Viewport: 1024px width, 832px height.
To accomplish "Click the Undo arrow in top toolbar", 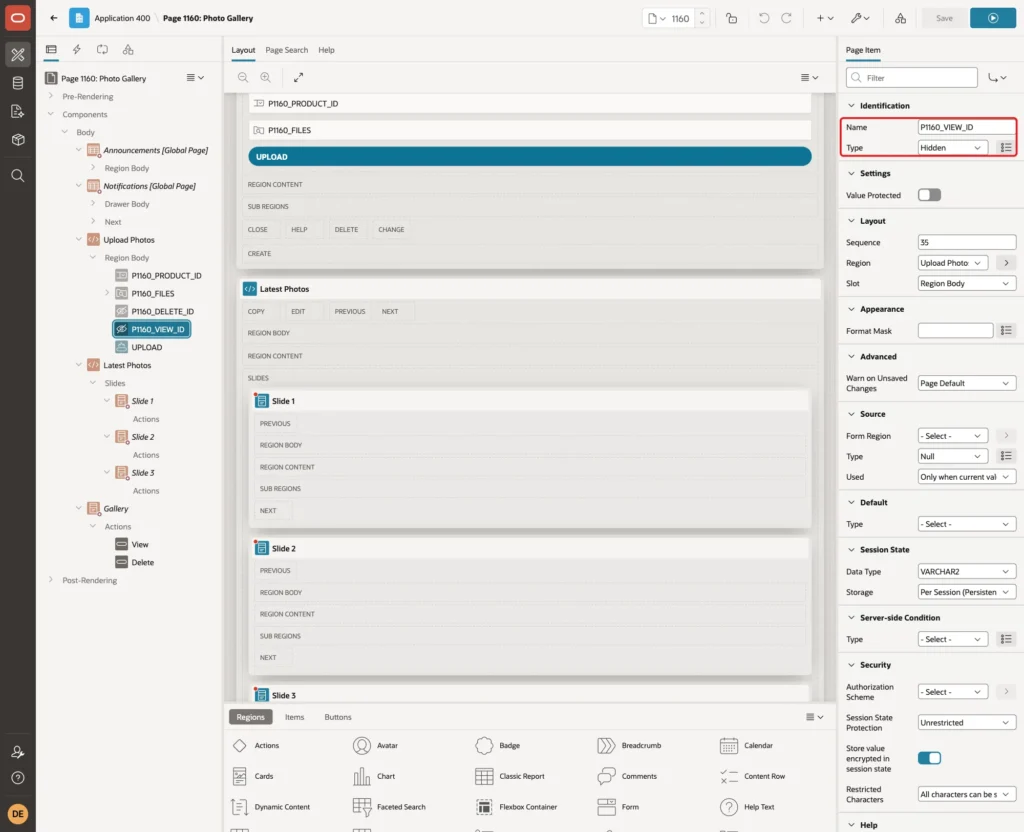I will click(763, 18).
